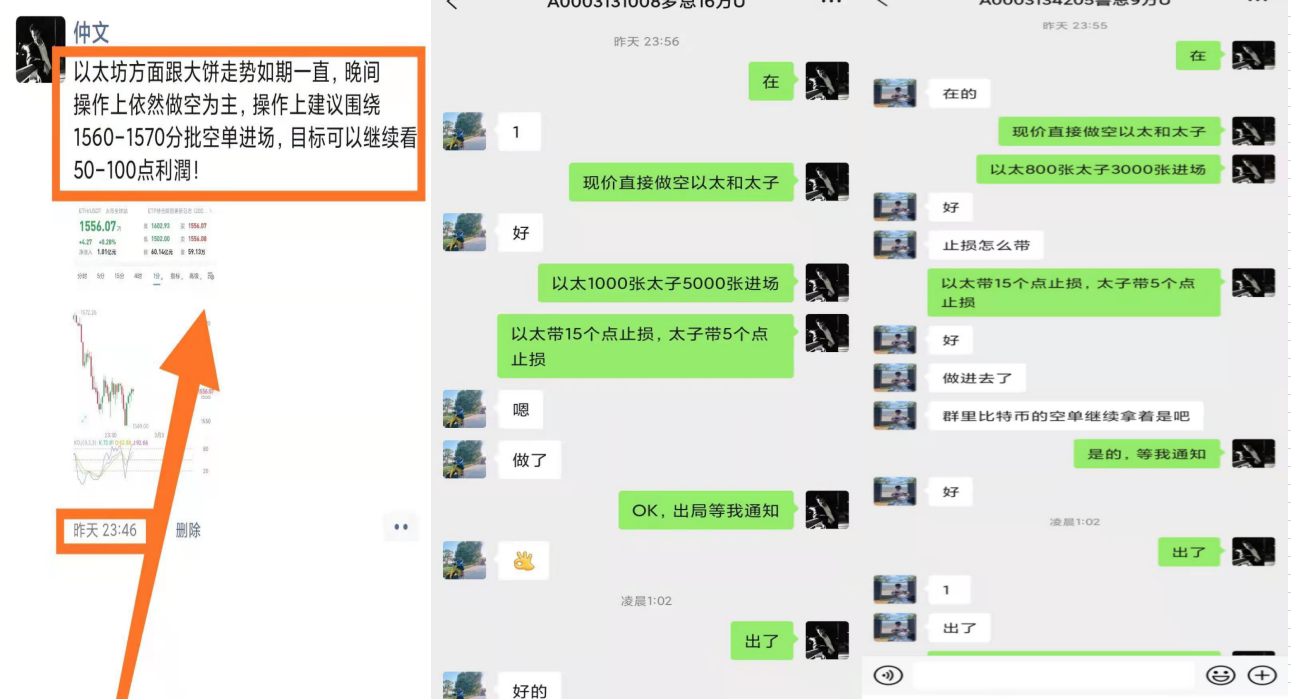Open the two-dot like/comment menu
The image size is (1291, 699).
point(401,527)
